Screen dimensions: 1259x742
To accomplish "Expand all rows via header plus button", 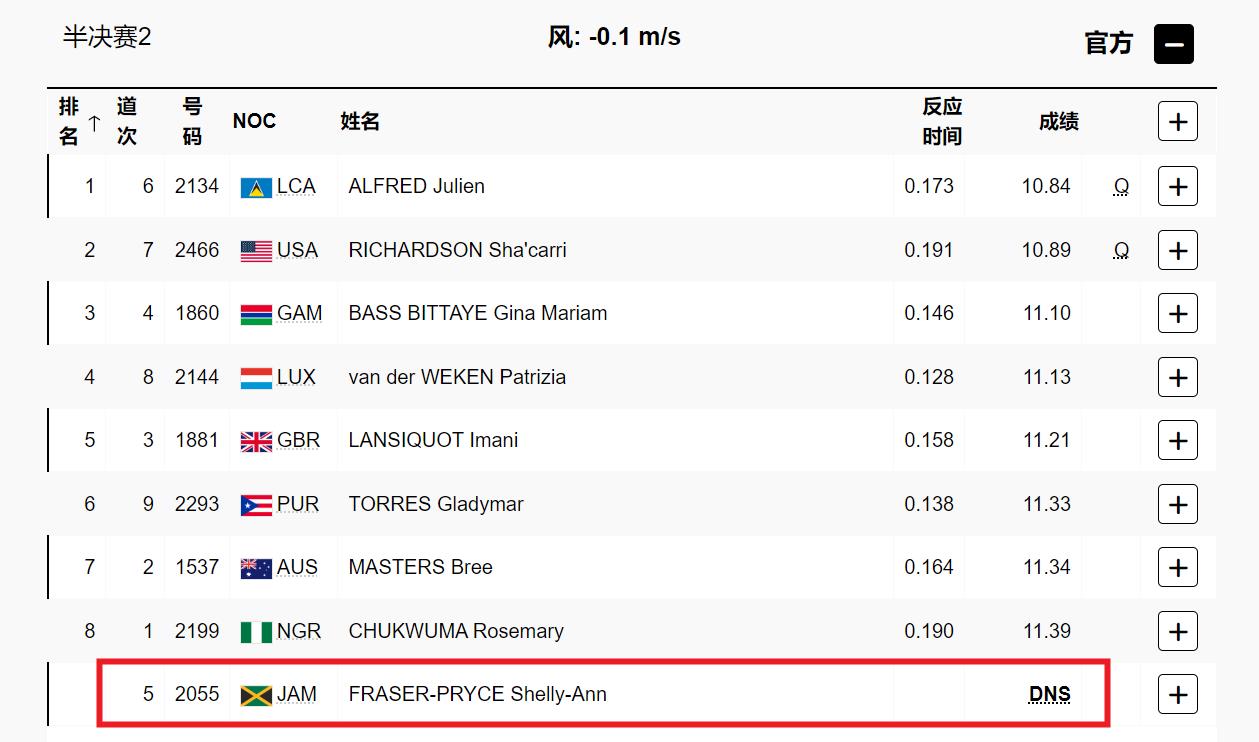I will pyautogui.click(x=1178, y=122).
